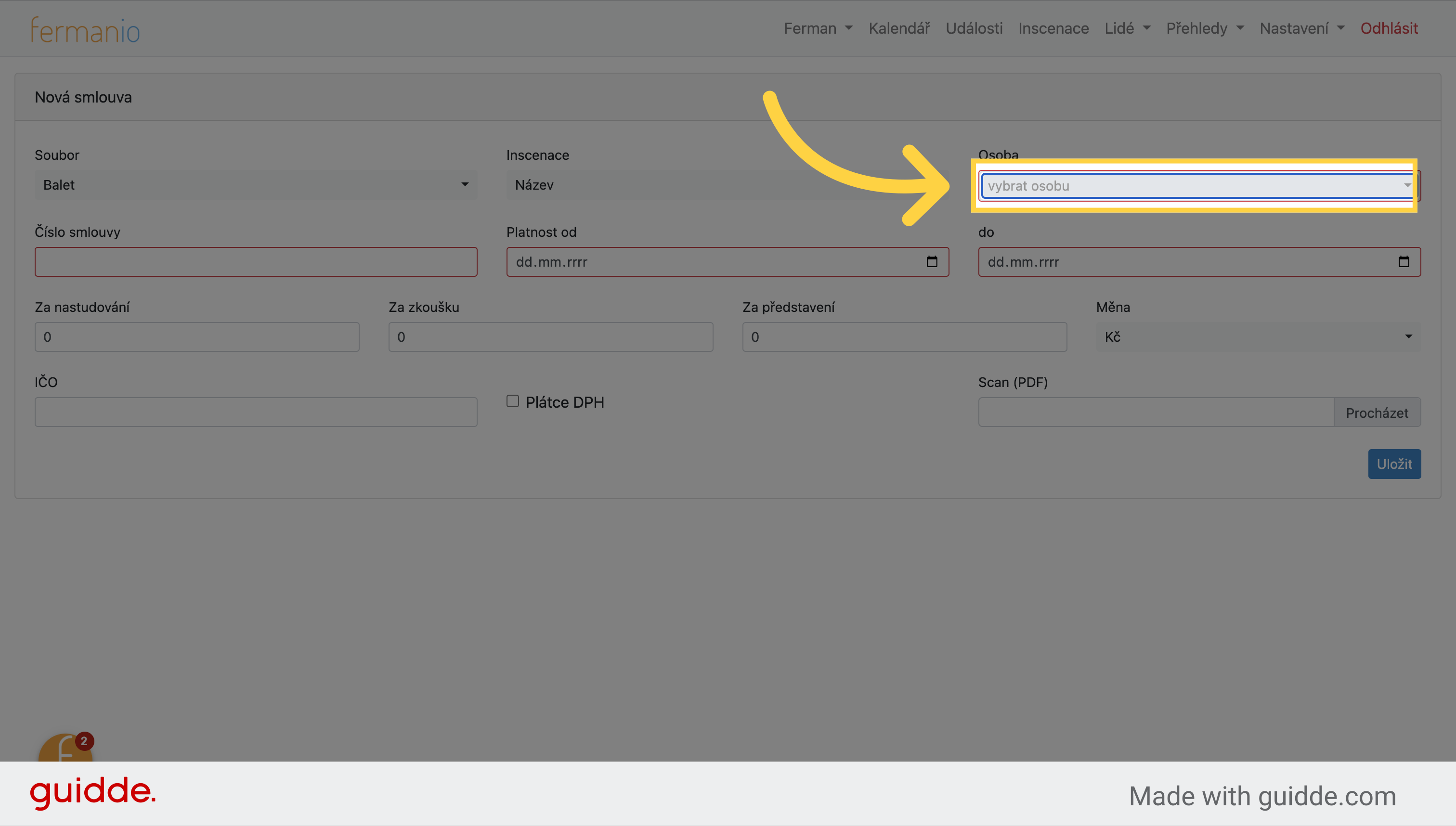Click the Nová smlouva heading
The image size is (1456, 826).
coord(83,97)
